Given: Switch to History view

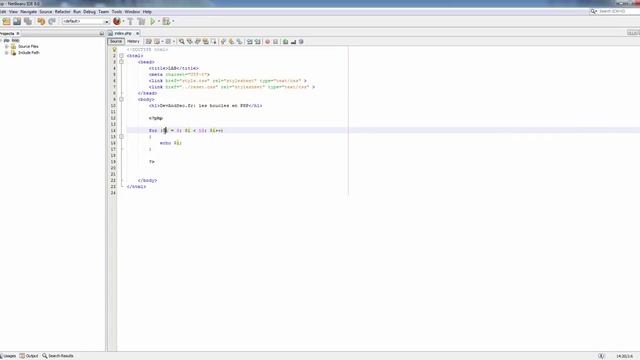Looking at the screenshot, I should 133,42.
